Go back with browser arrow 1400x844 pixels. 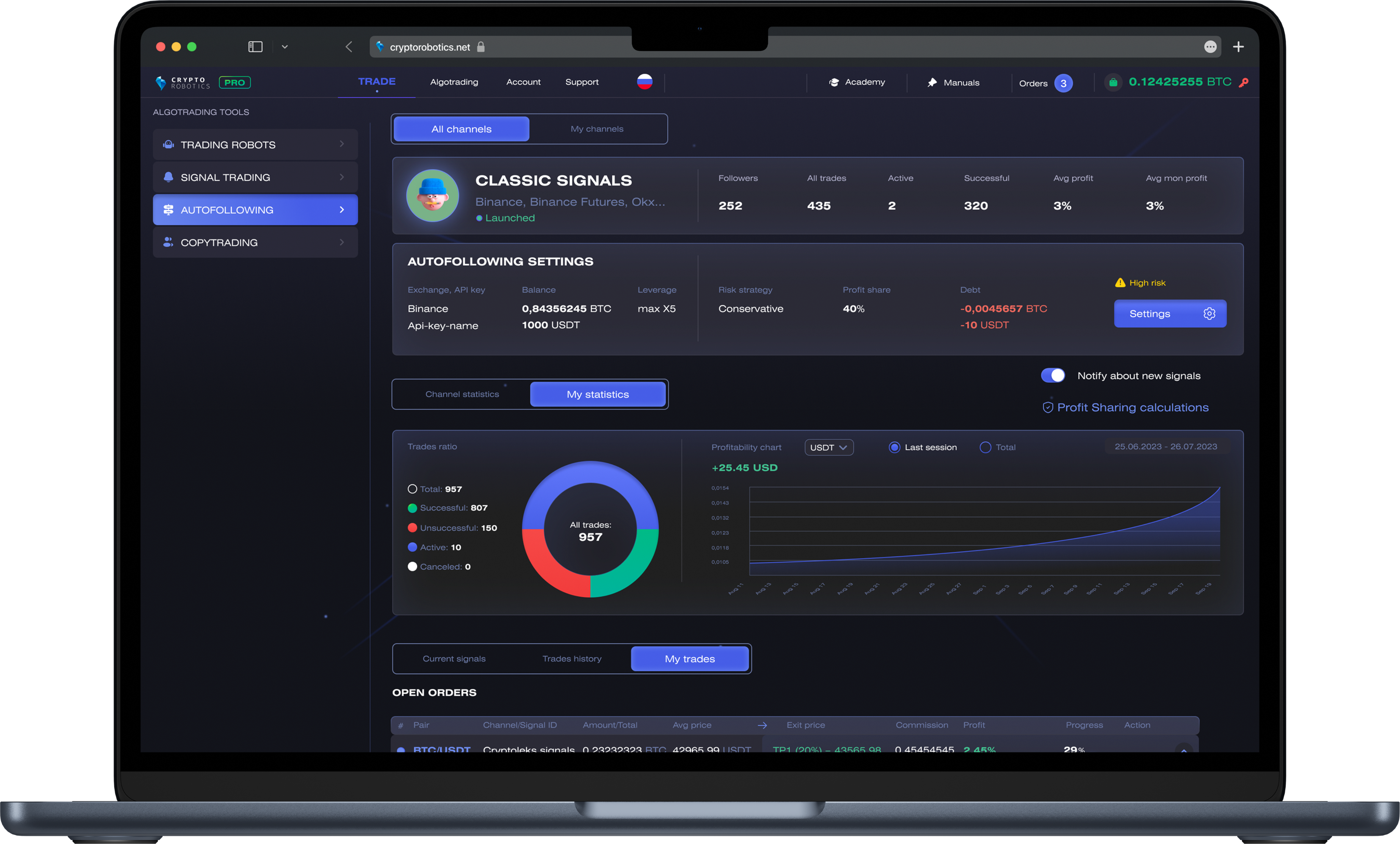[x=349, y=46]
